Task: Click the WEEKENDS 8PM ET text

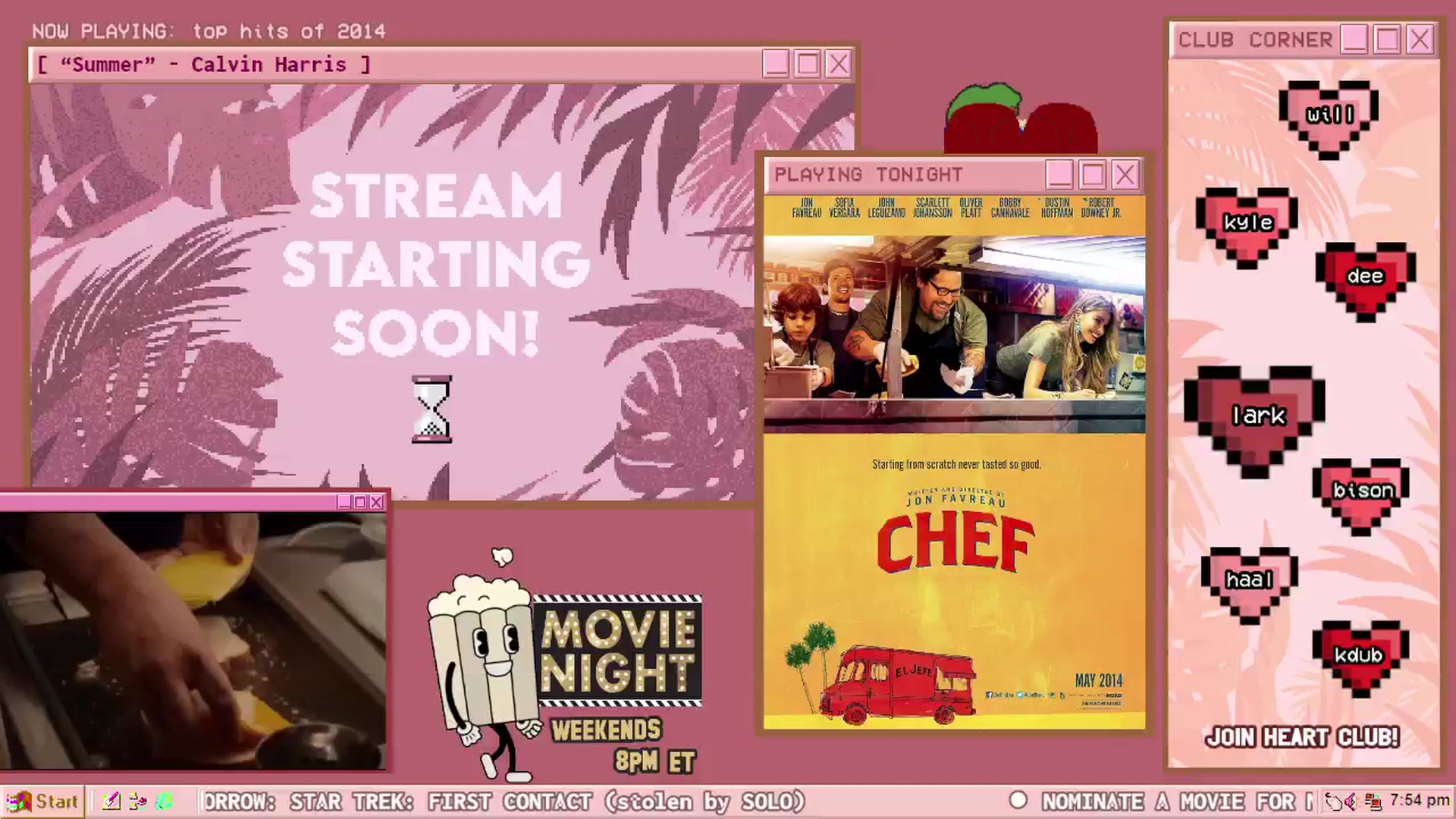Action: click(x=623, y=745)
